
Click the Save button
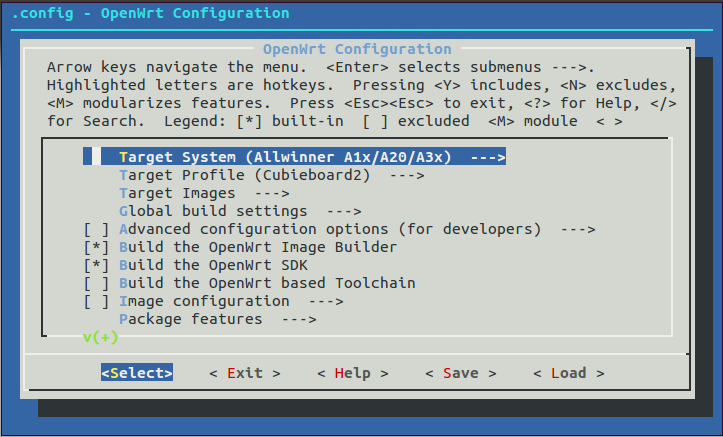pyautogui.click(x=461, y=372)
